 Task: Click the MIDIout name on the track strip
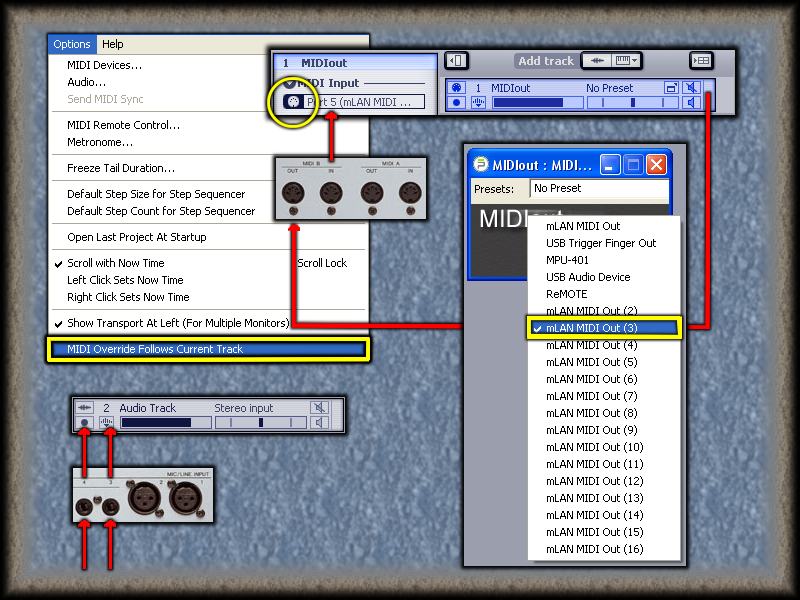[510, 88]
